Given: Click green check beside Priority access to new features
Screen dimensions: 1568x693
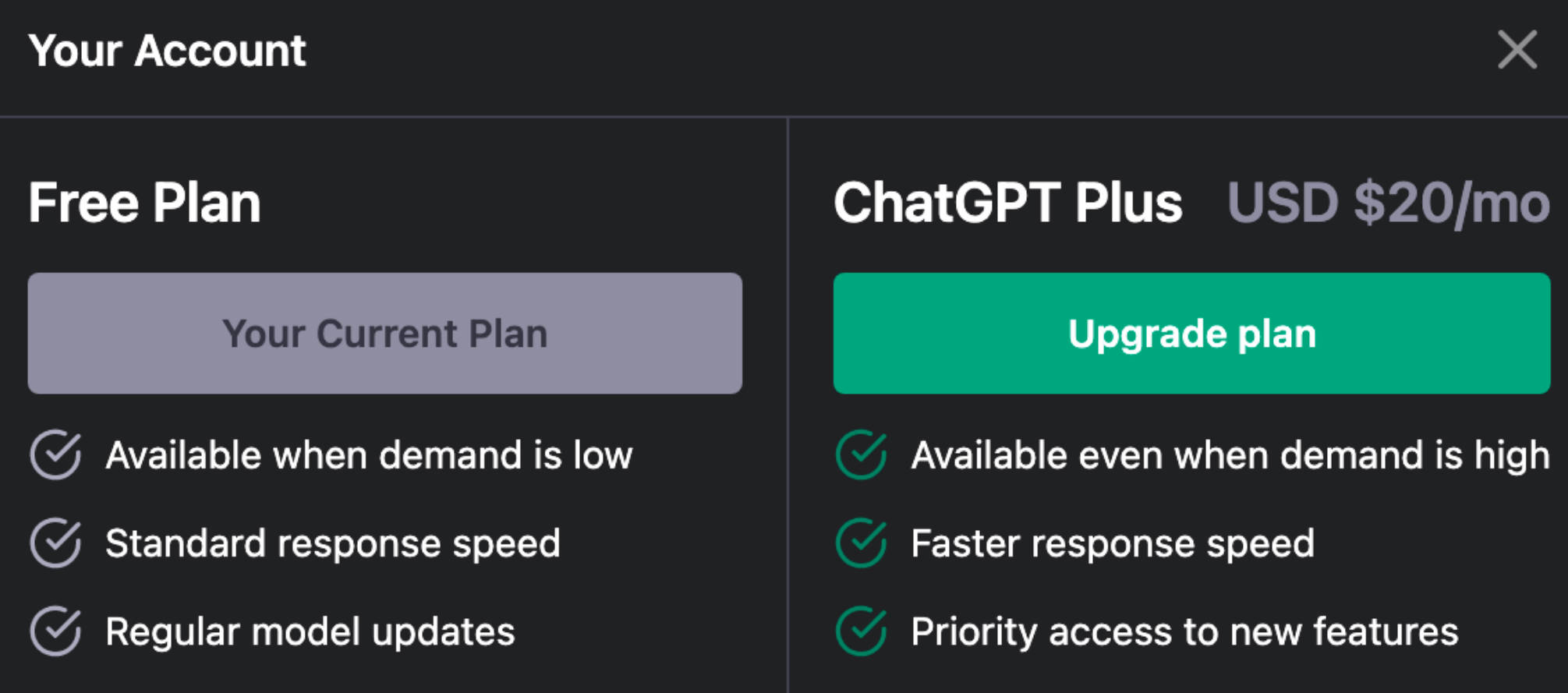Looking at the screenshot, I should tap(861, 631).
